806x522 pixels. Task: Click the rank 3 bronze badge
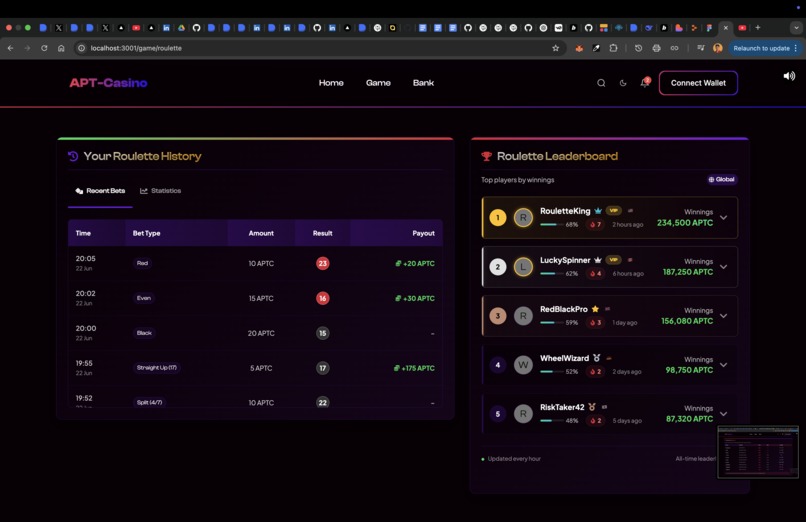[498, 315]
